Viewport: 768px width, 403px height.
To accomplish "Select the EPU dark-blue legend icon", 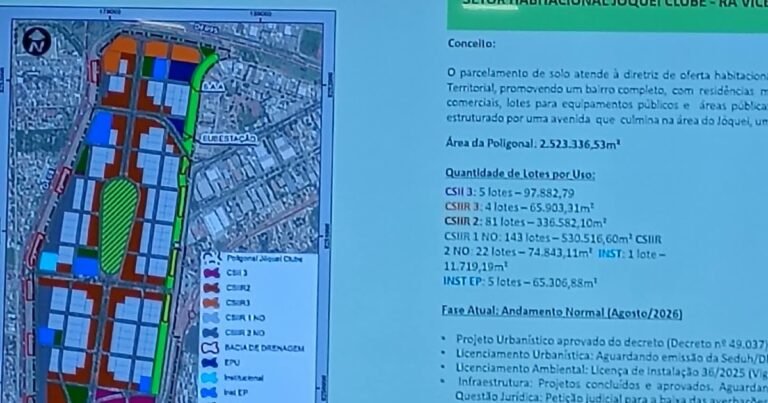I will tap(210, 363).
